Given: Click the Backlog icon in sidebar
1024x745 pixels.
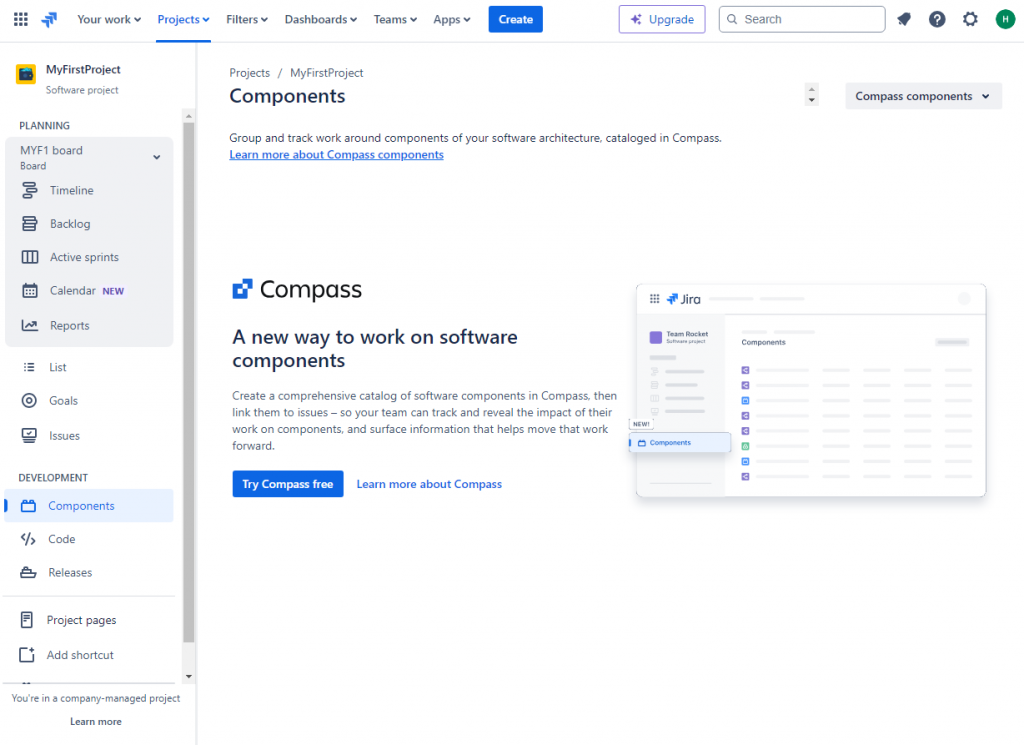Looking at the screenshot, I should [29, 224].
